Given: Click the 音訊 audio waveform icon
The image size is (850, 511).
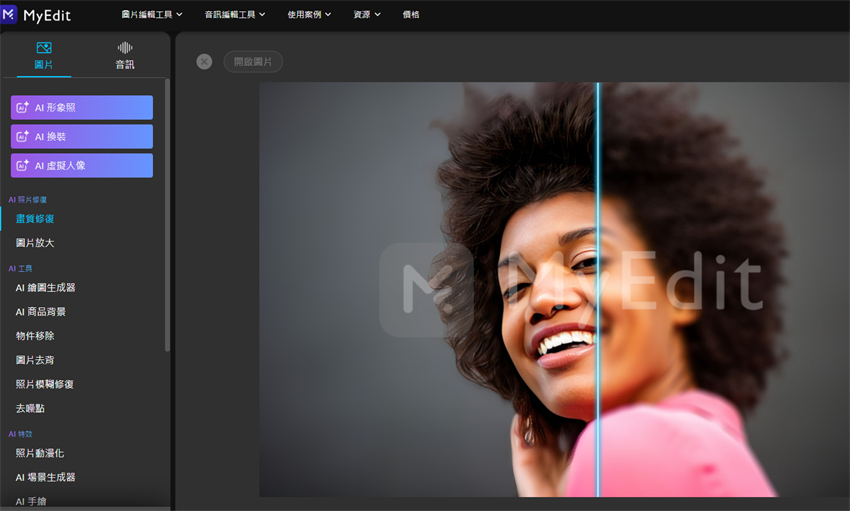Looking at the screenshot, I should (x=125, y=48).
